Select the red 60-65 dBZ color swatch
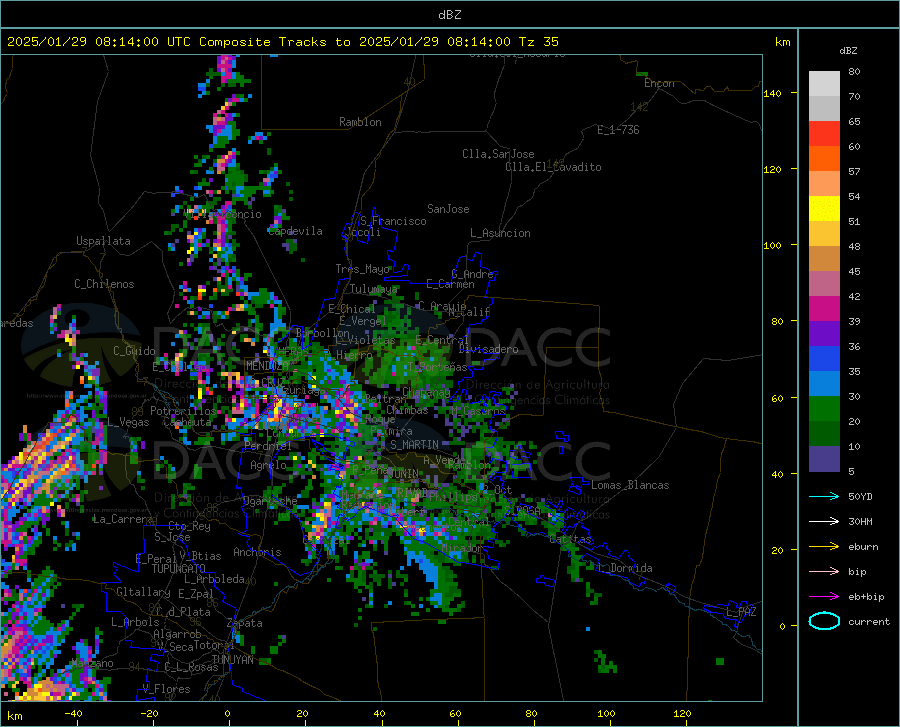 (x=824, y=134)
